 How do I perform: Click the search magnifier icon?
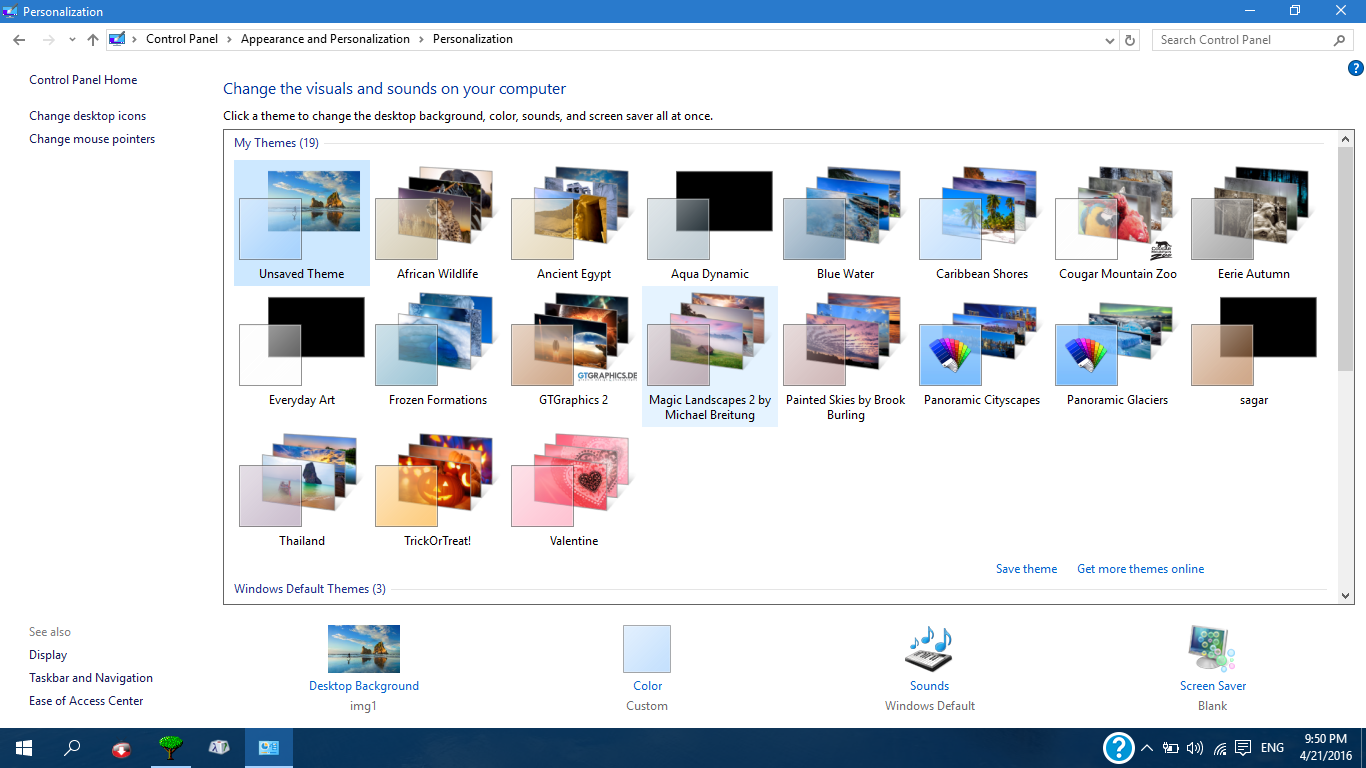pyautogui.click(x=1340, y=39)
